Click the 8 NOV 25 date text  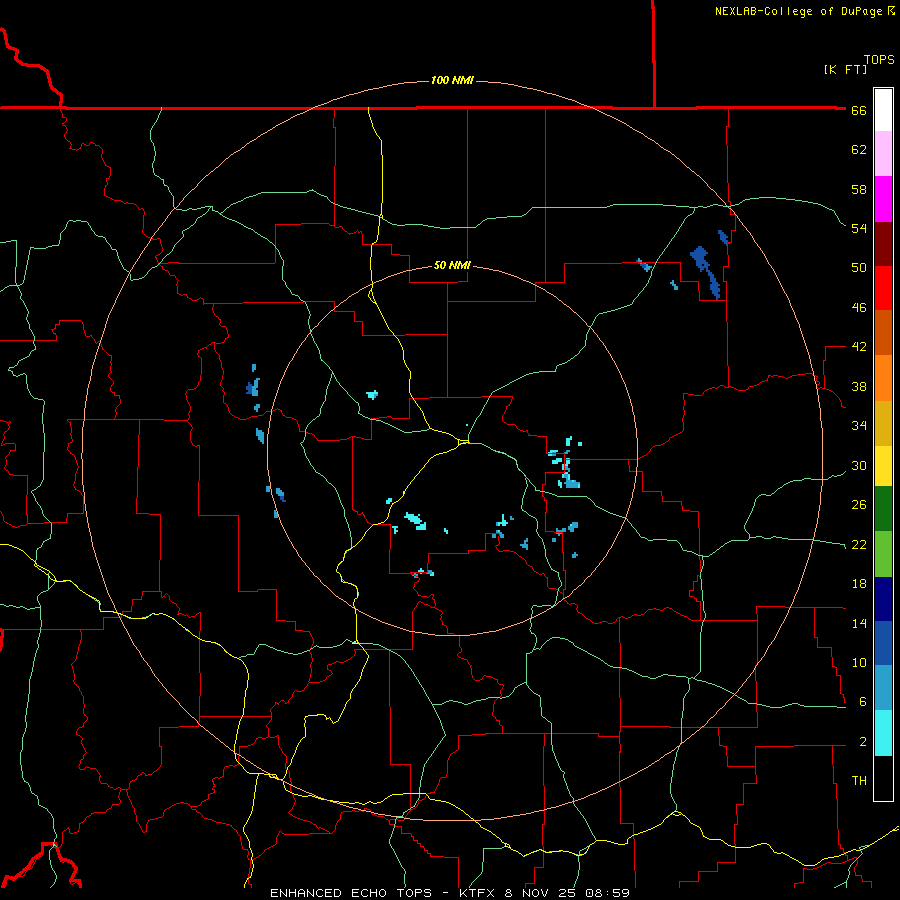542,893
